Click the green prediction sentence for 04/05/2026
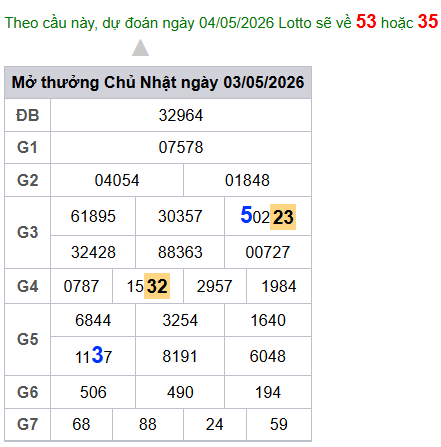Screen dimensions: 441x447 pos(221,23)
